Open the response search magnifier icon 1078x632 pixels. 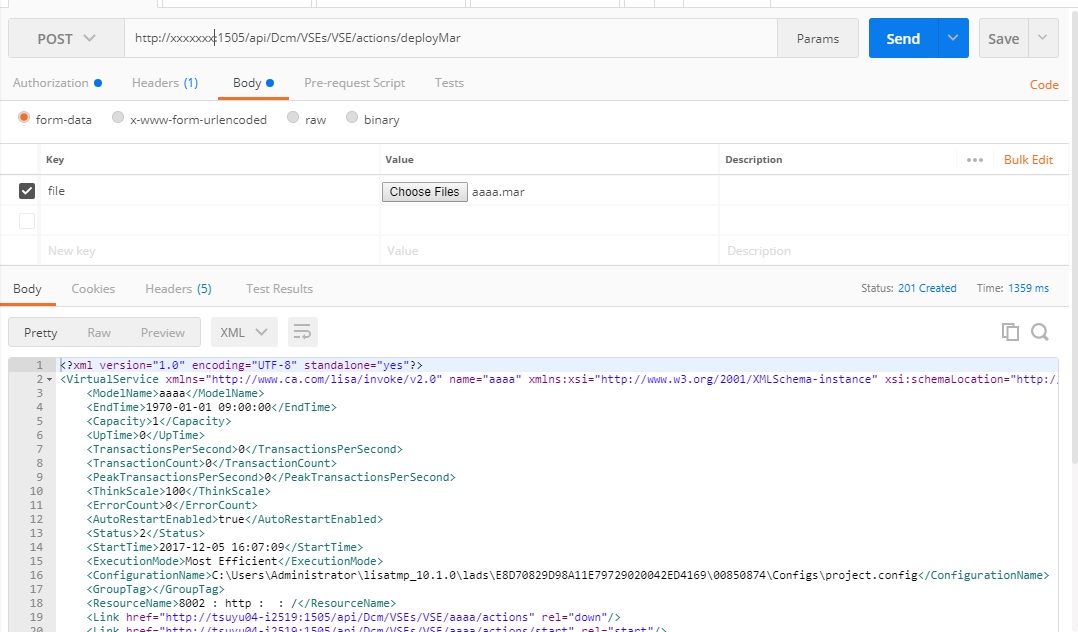(1040, 331)
